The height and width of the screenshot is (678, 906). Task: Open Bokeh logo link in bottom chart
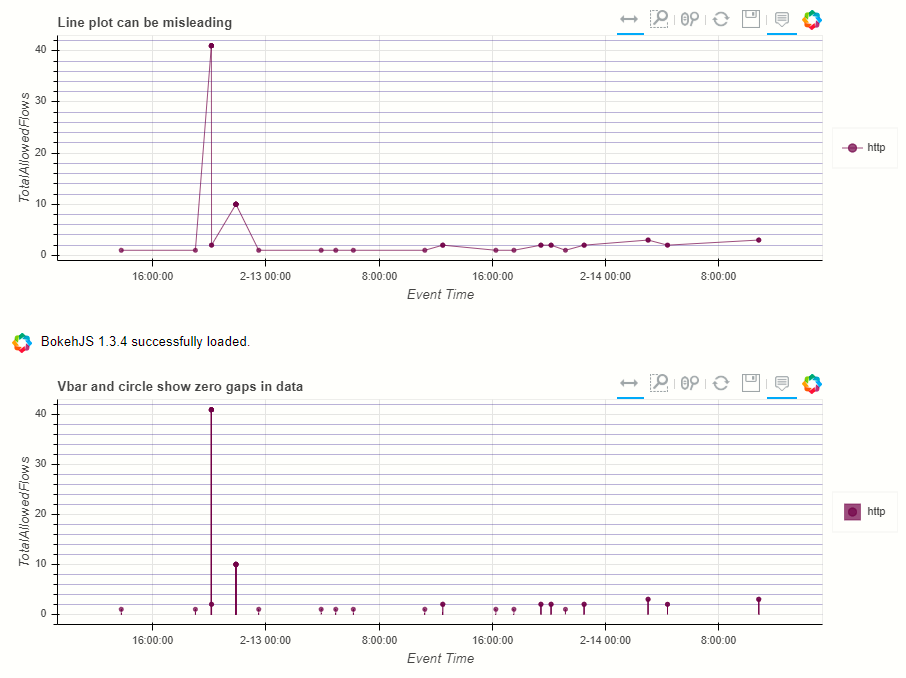[x=812, y=384]
